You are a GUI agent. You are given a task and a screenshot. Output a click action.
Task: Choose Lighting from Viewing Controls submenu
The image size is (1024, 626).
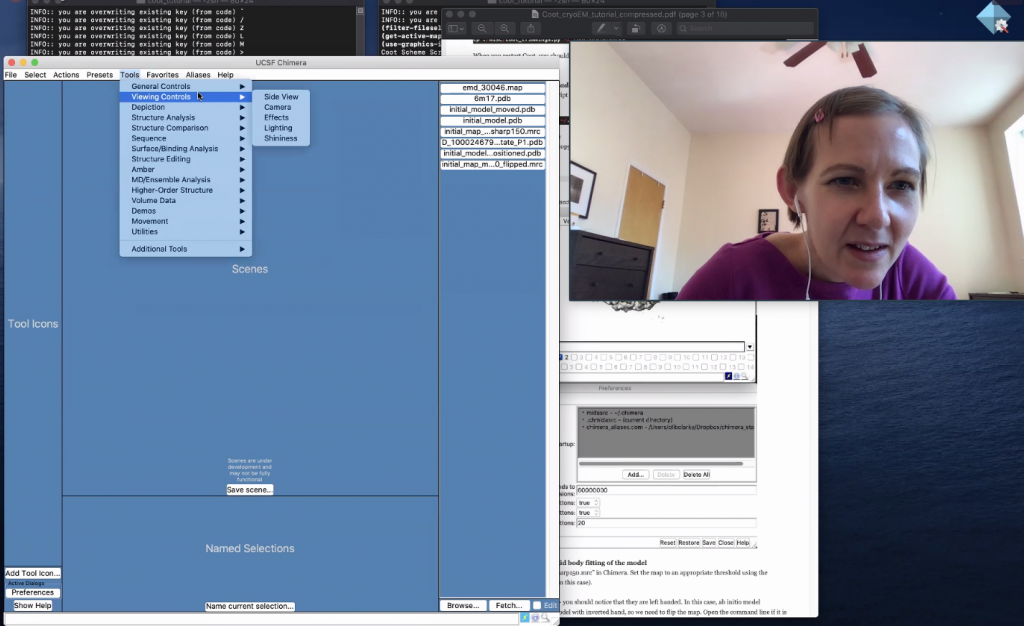[281, 128]
